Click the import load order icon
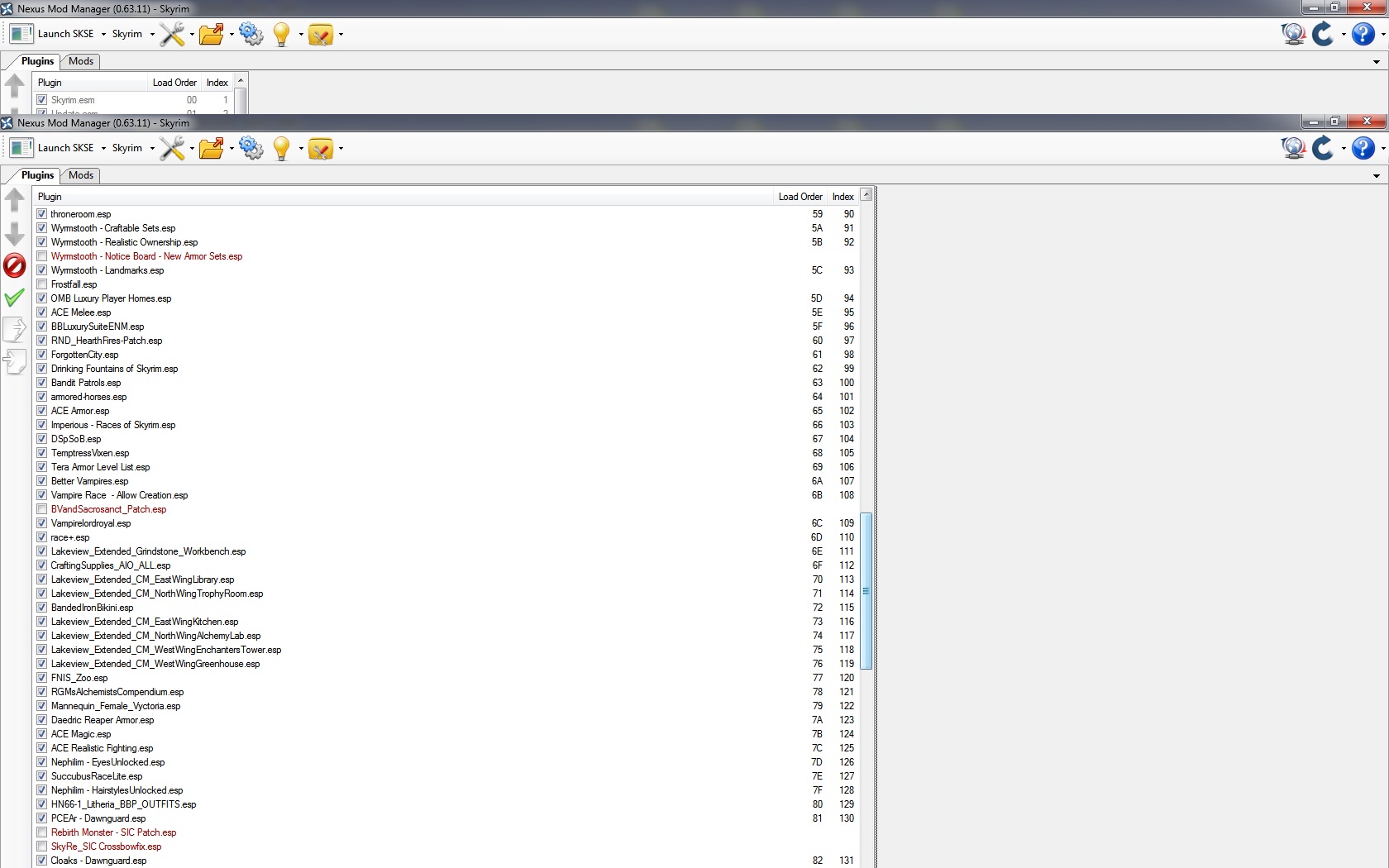The image size is (1389, 868). click(x=15, y=361)
